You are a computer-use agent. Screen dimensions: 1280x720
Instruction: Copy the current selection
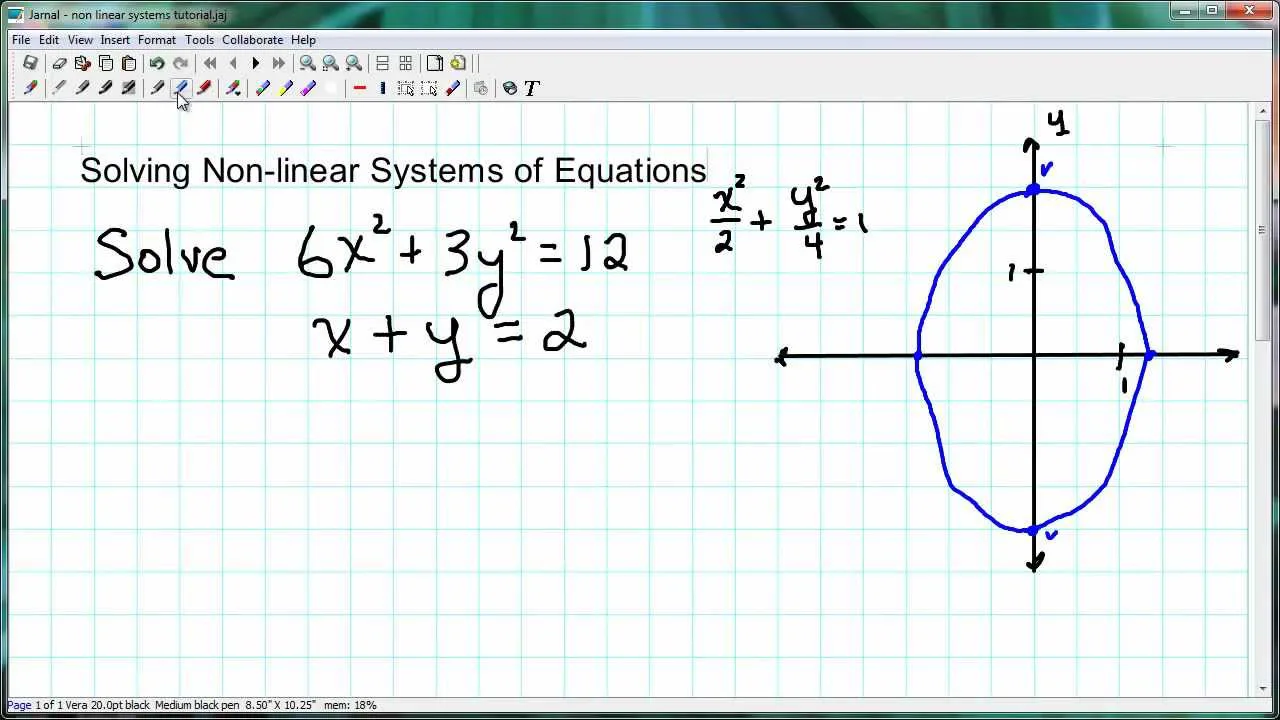point(104,63)
